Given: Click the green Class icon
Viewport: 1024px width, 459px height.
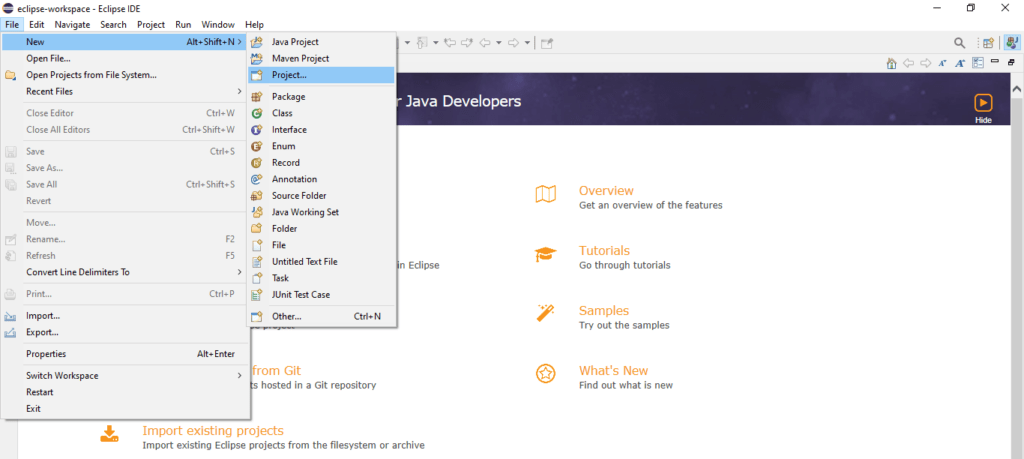Looking at the screenshot, I should [257, 113].
